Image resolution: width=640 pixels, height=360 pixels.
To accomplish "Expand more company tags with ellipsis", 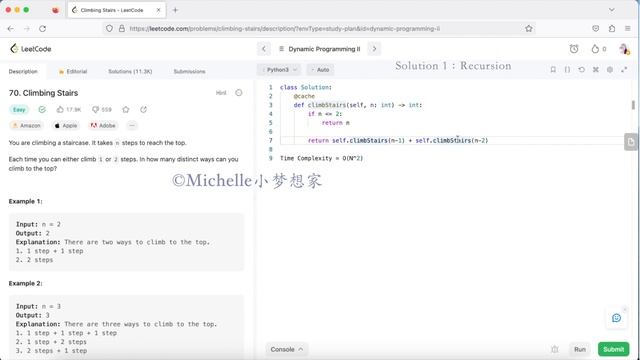I will tap(132, 126).
